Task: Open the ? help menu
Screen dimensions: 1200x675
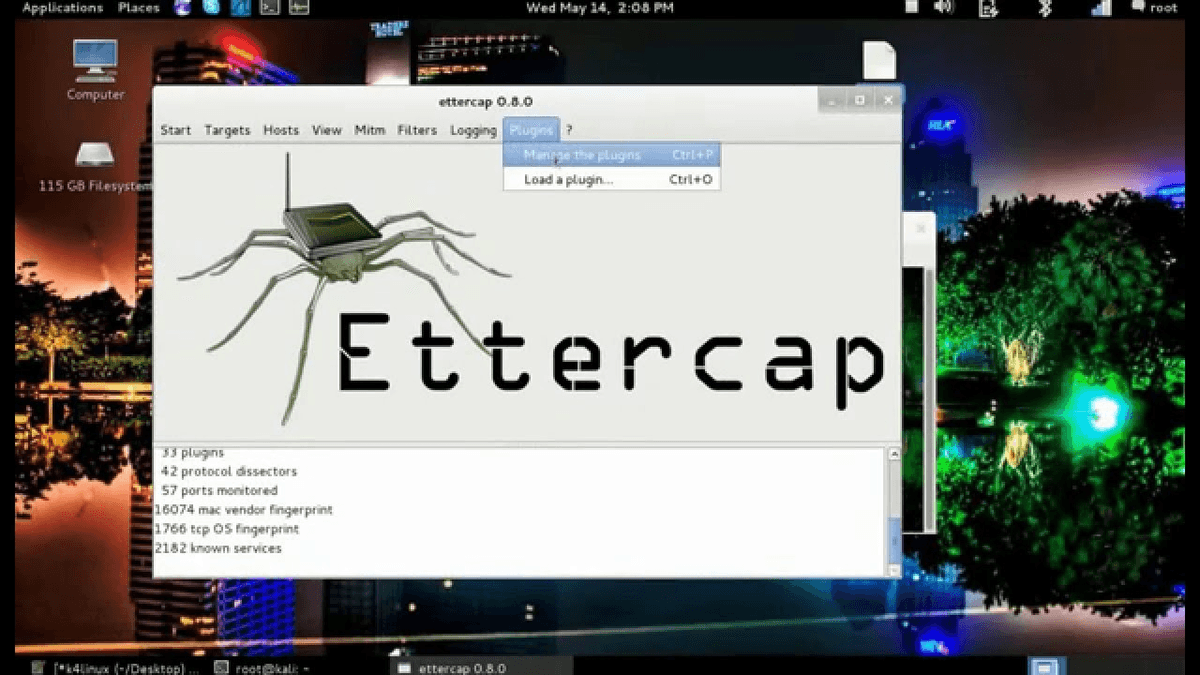Action: click(x=569, y=130)
